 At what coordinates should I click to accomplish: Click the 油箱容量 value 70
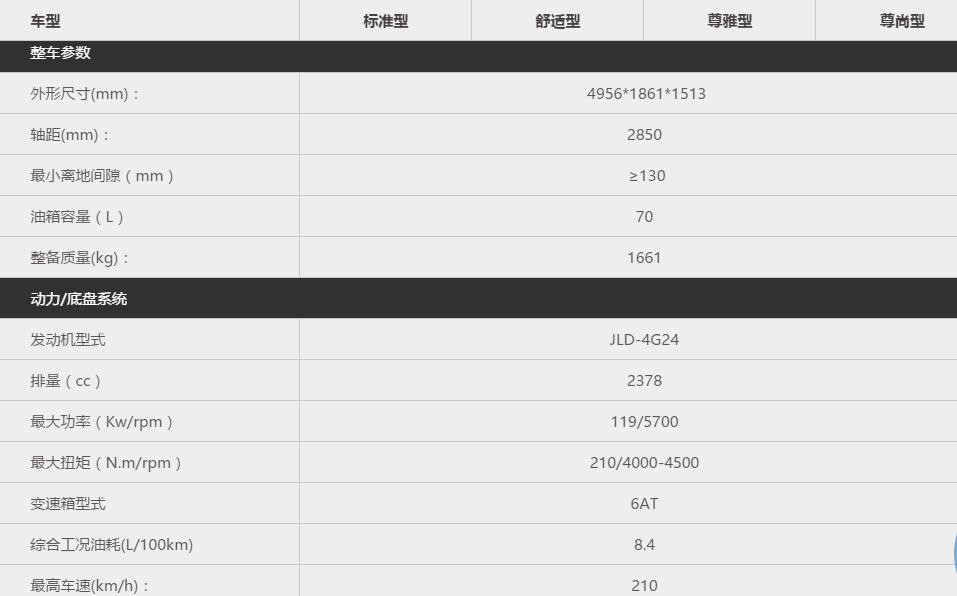[644, 217]
